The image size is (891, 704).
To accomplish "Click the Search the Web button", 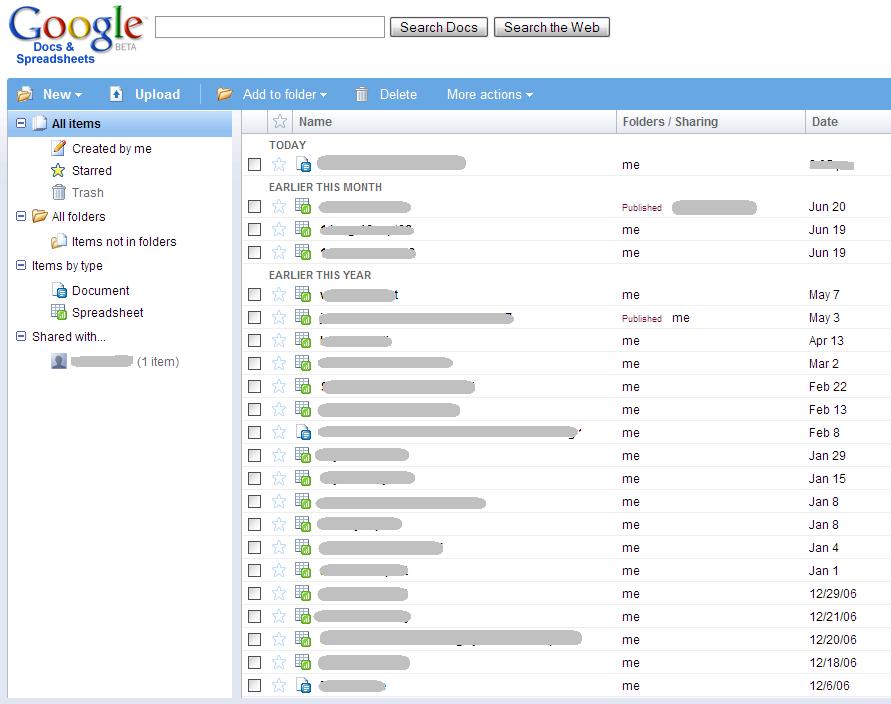I will pyautogui.click(x=552, y=27).
